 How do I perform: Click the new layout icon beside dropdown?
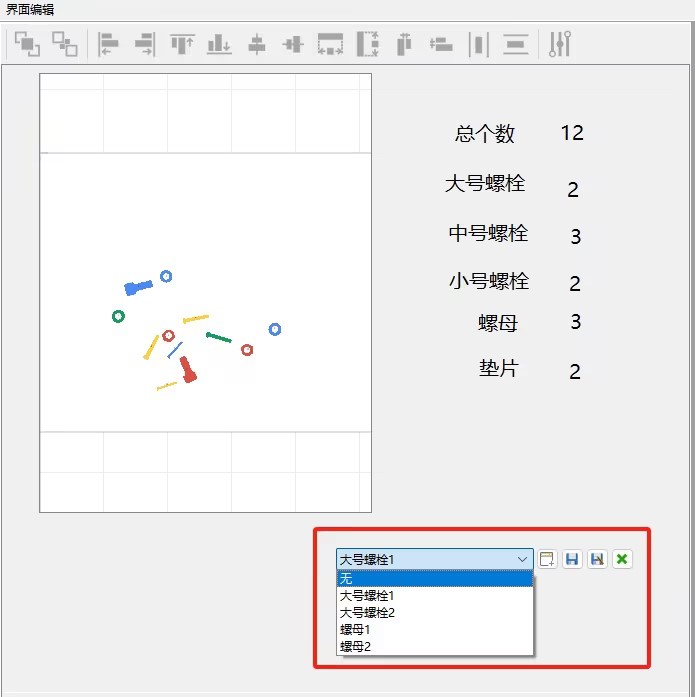[x=547, y=559]
